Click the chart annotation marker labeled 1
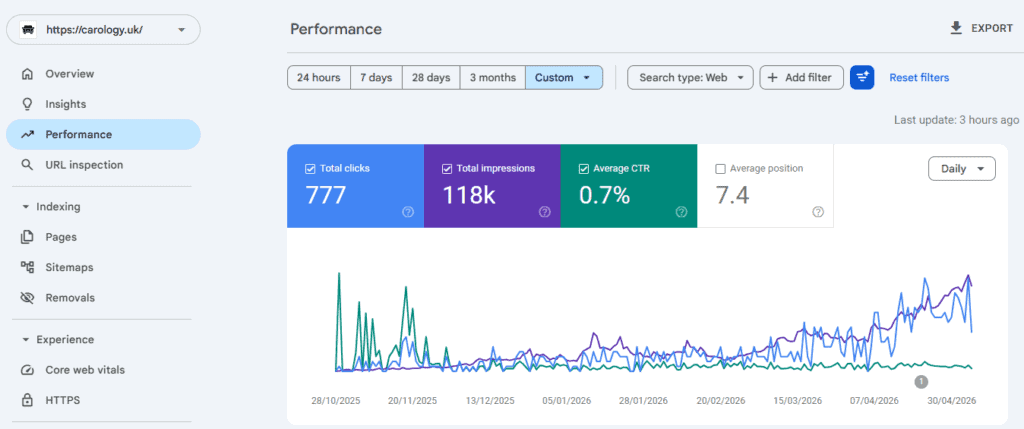This screenshot has width=1024, height=429. (x=921, y=381)
